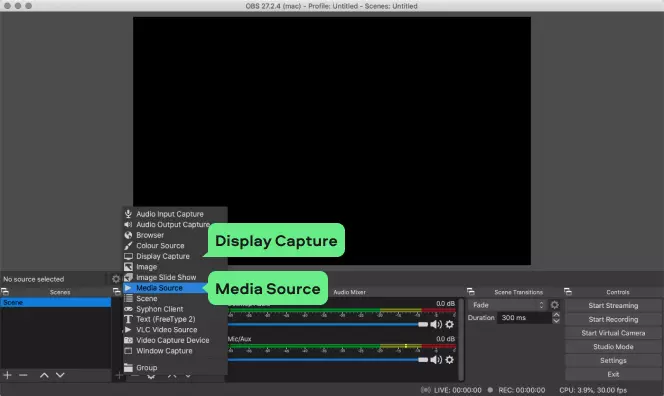Click Start Recording button
This screenshot has height=396, width=664.
click(613, 319)
